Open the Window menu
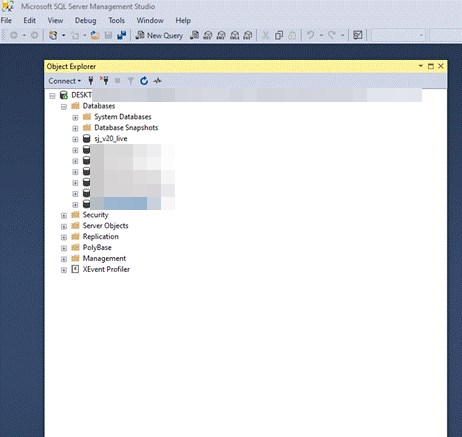 pos(150,20)
